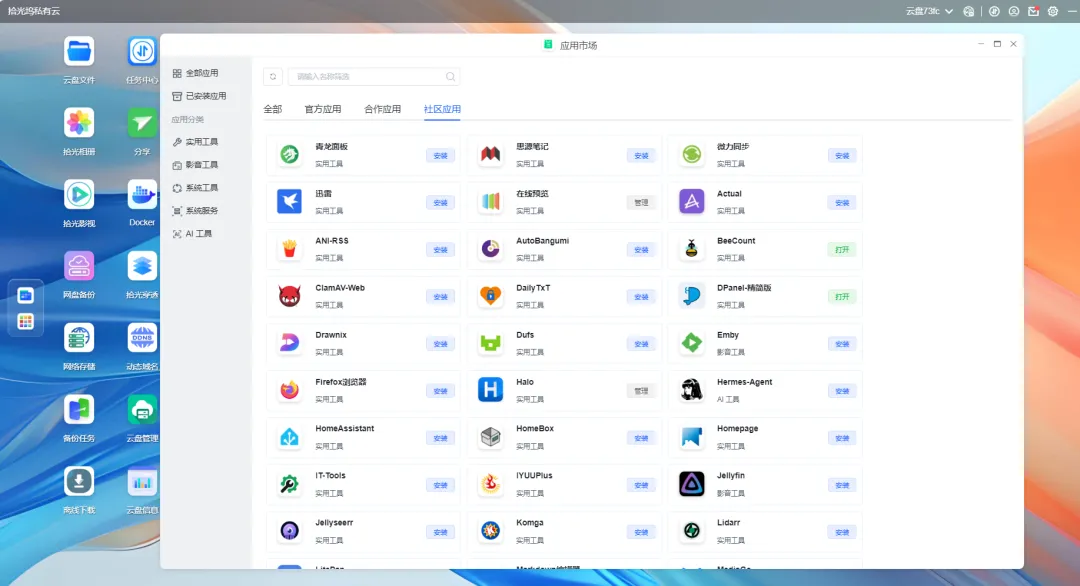Filter by 系统工具 category
This screenshot has width=1080, height=586.
[x=196, y=187]
